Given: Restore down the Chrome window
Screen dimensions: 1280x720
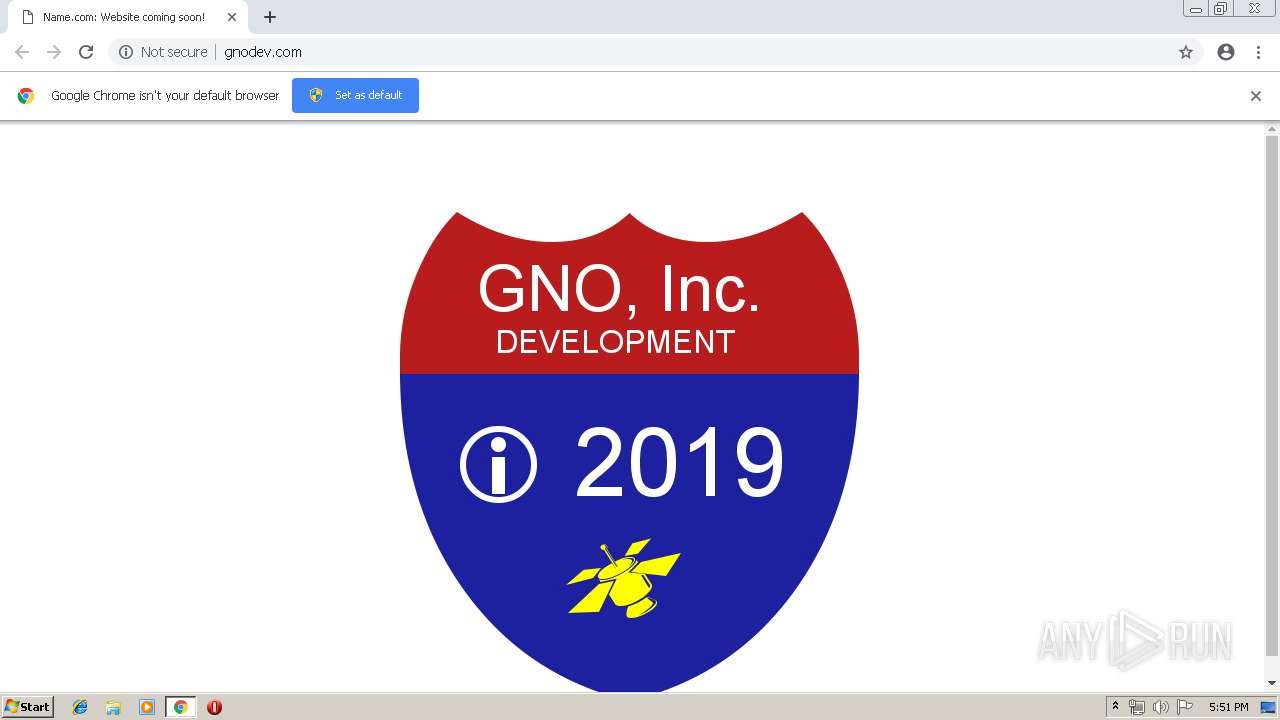Looking at the screenshot, I should [1221, 9].
